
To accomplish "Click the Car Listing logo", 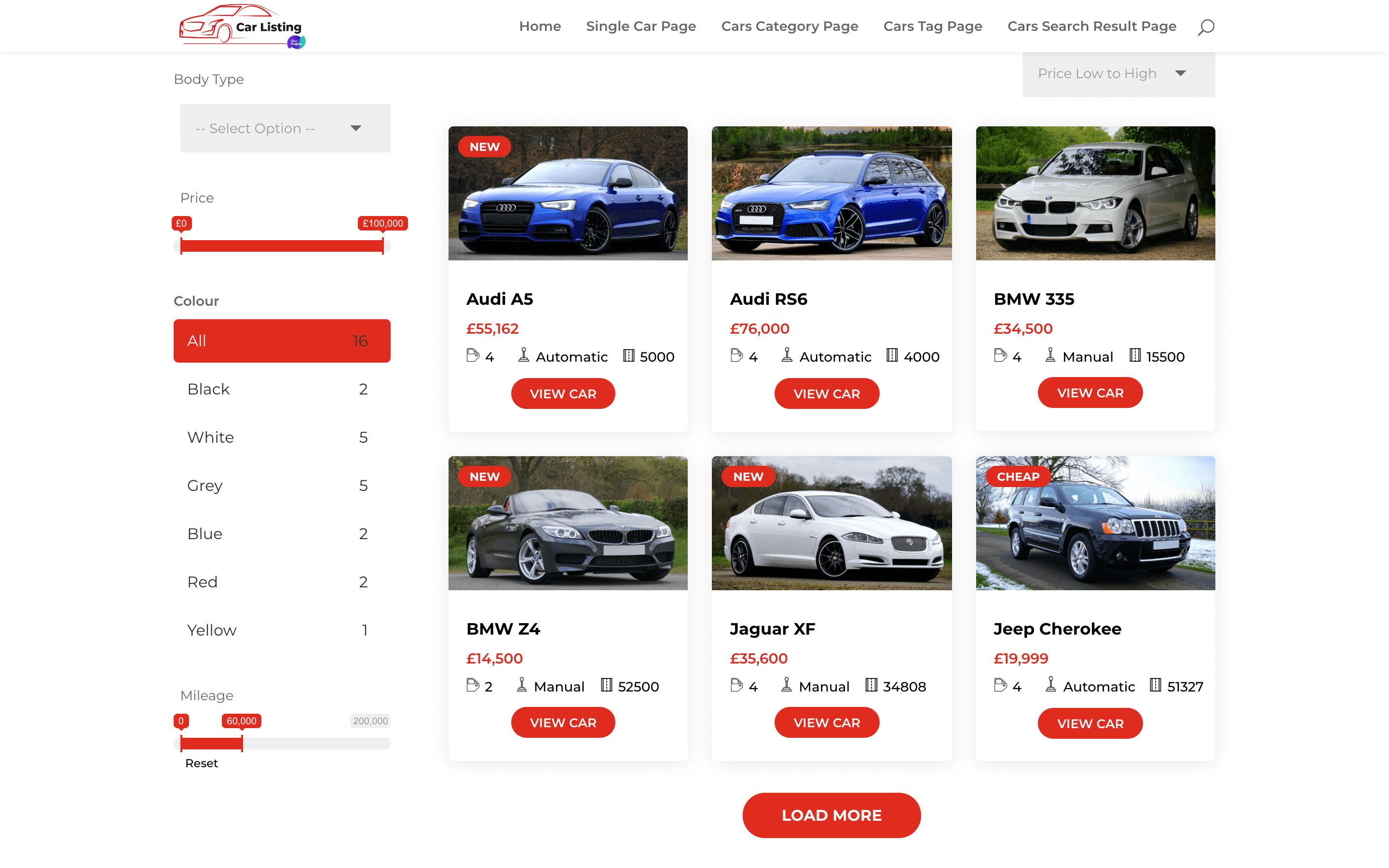I will pyautogui.click(x=242, y=26).
